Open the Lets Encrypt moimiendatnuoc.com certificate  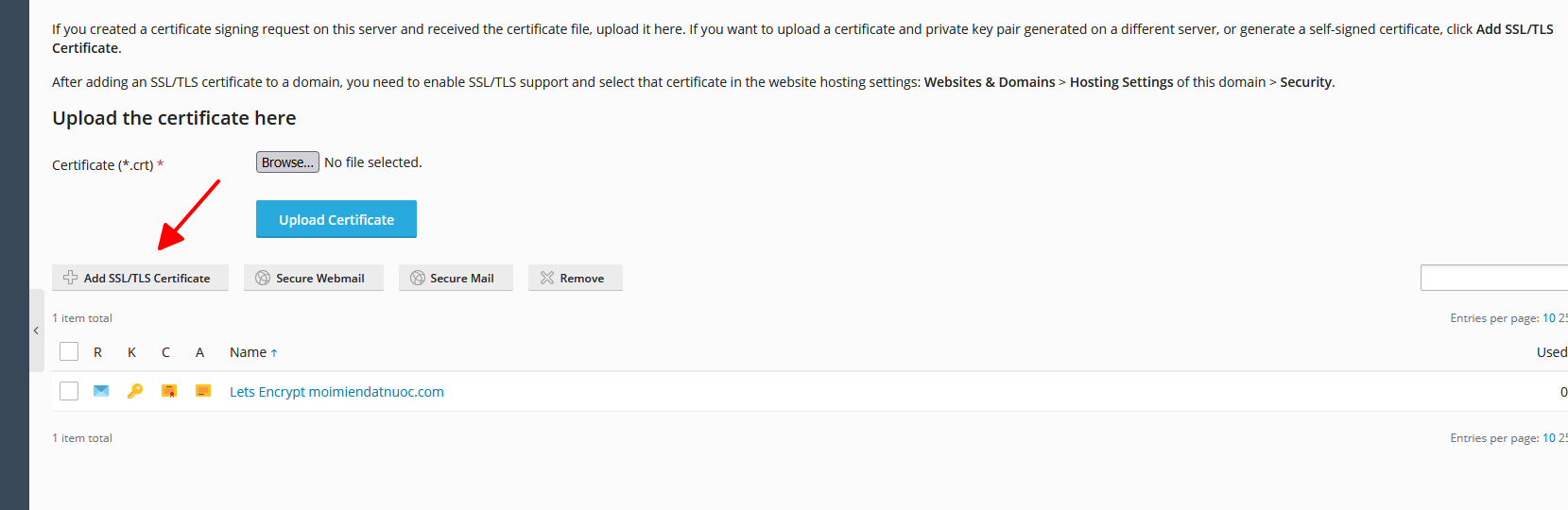click(x=336, y=392)
